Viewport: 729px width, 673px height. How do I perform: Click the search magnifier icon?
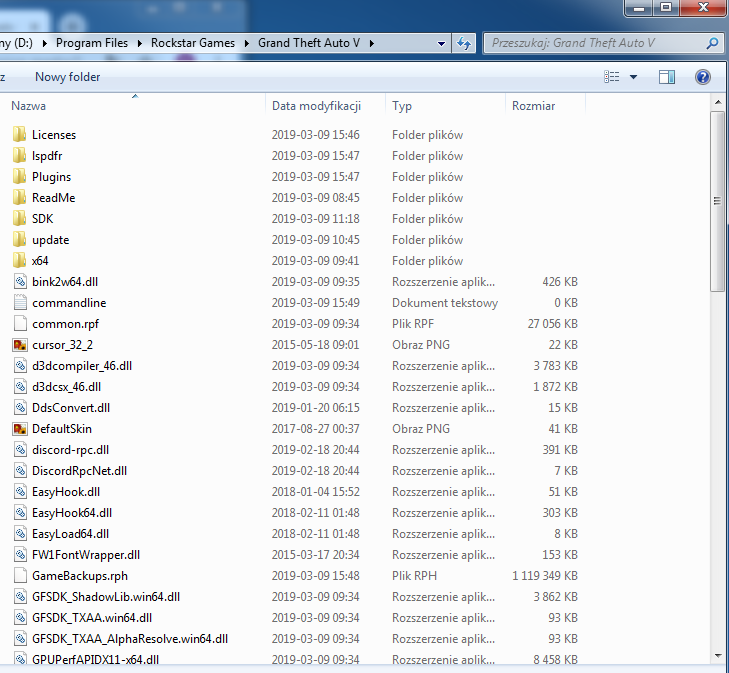[x=712, y=43]
